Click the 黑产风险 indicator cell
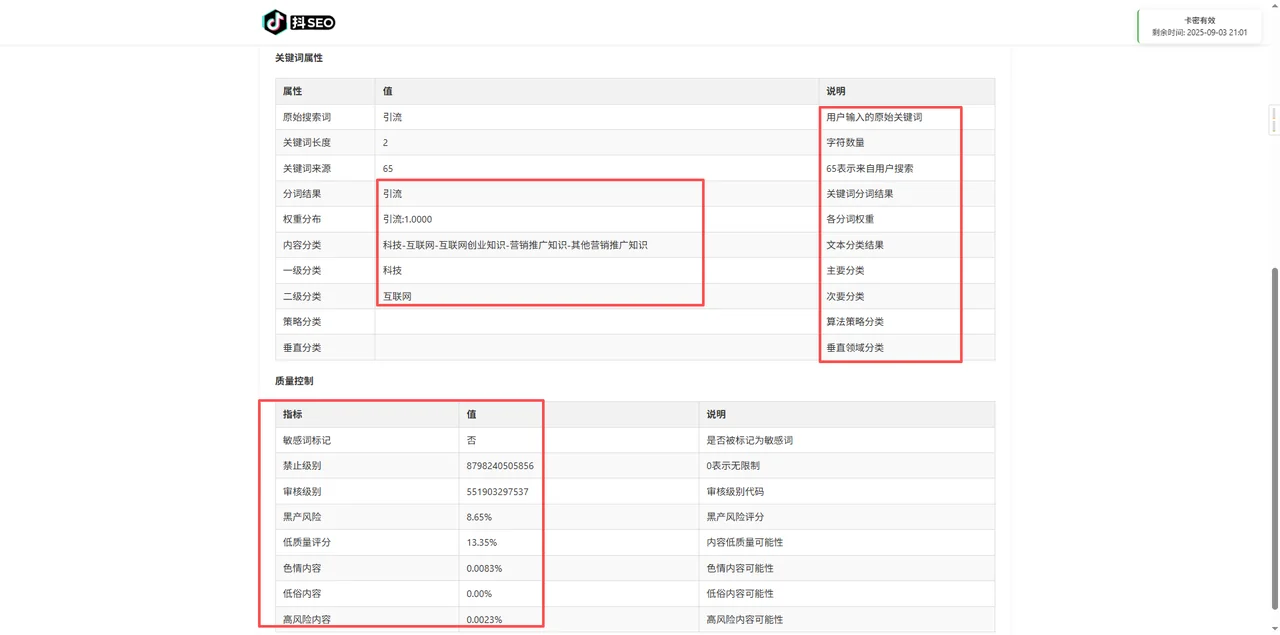1280x635 pixels. coord(367,517)
